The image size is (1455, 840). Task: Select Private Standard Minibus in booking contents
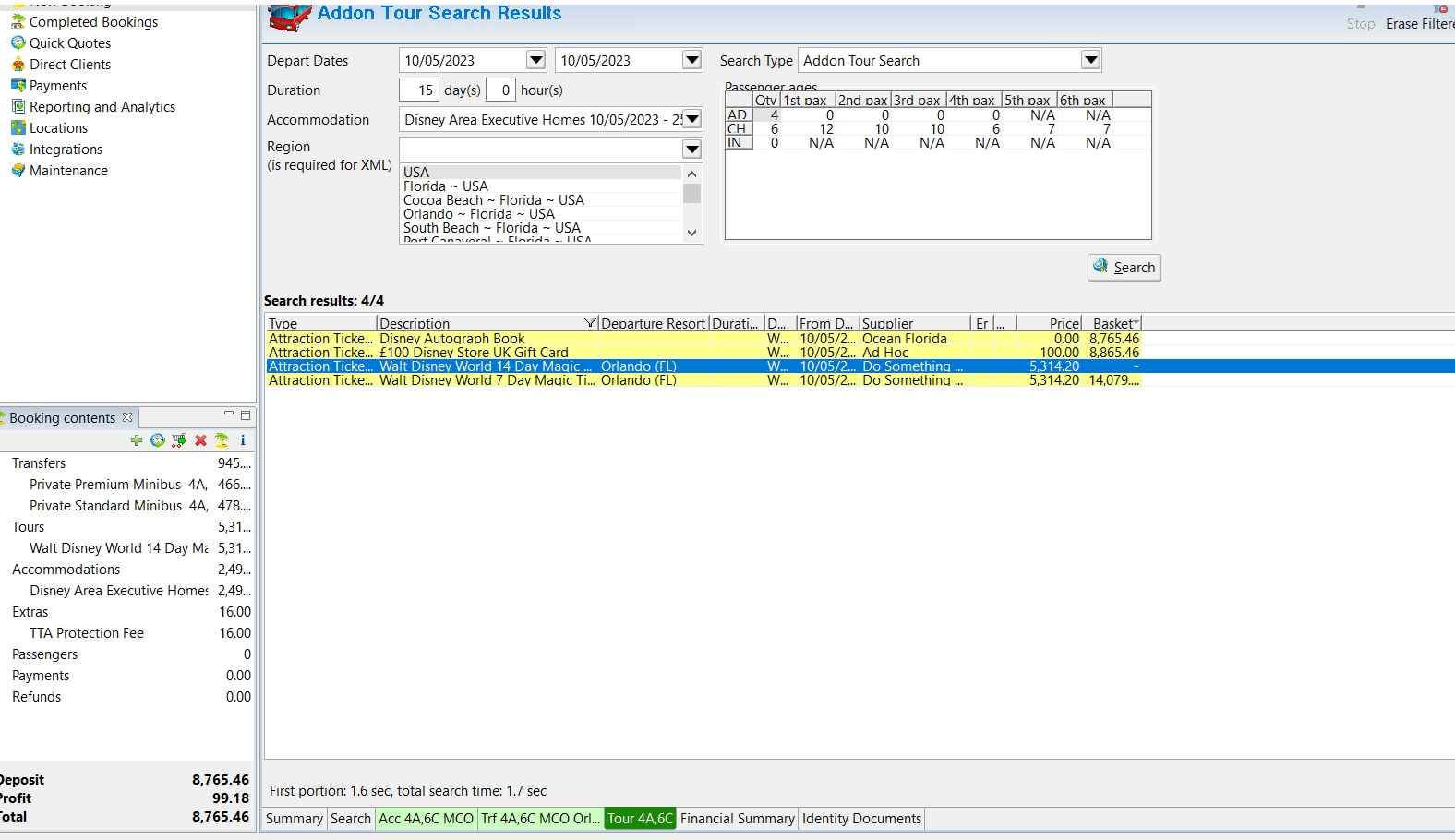pos(126,505)
